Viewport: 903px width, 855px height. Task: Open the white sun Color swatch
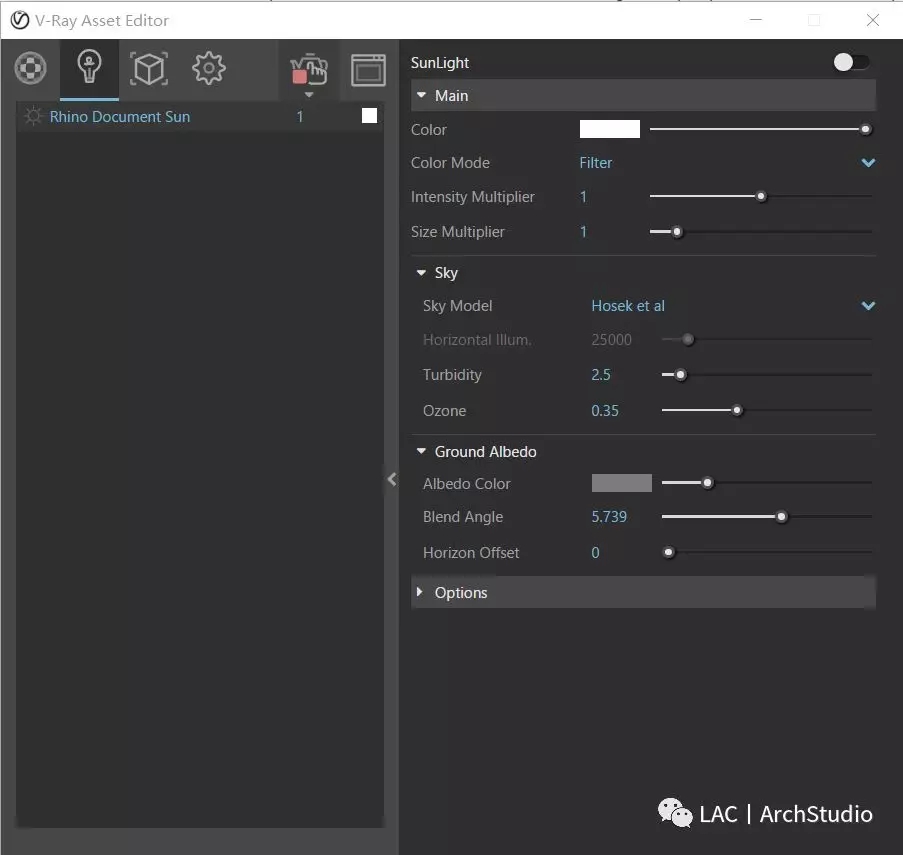(x=609, y=129)
